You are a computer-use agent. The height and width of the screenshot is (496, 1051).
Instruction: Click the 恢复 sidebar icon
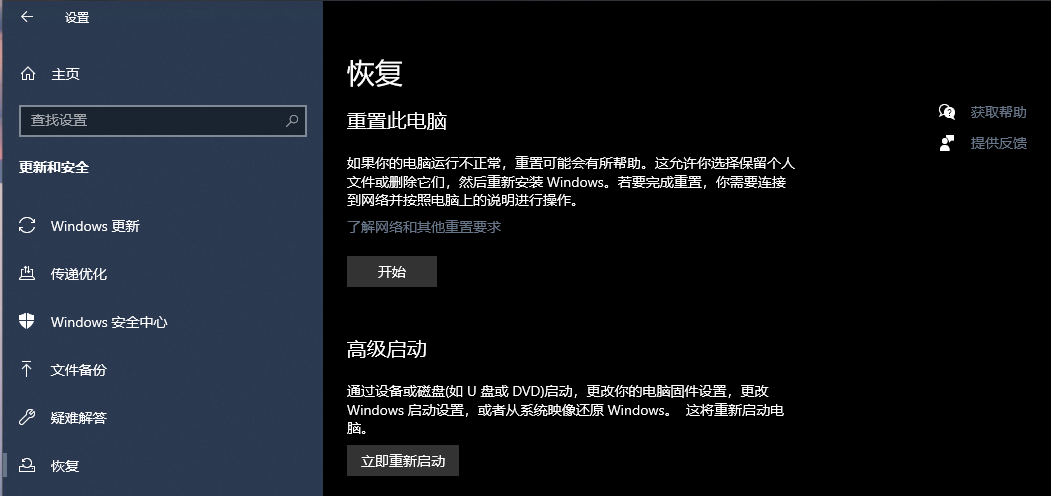pyautogui.click(x=27, y=465)
